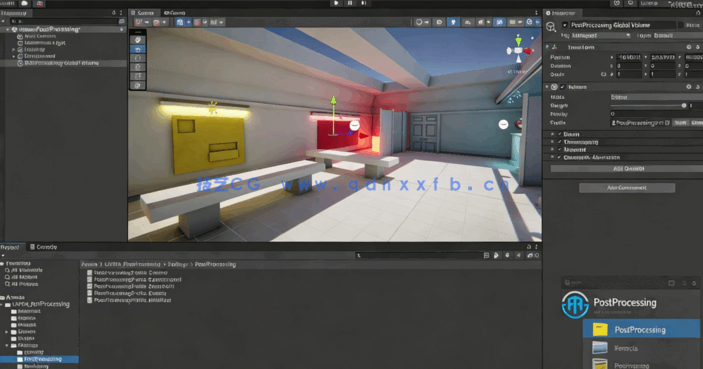Toggle the Vignette override checkbox
This screenshot has height=369, width=703.
pyautogui.click(x=559, y=150)
